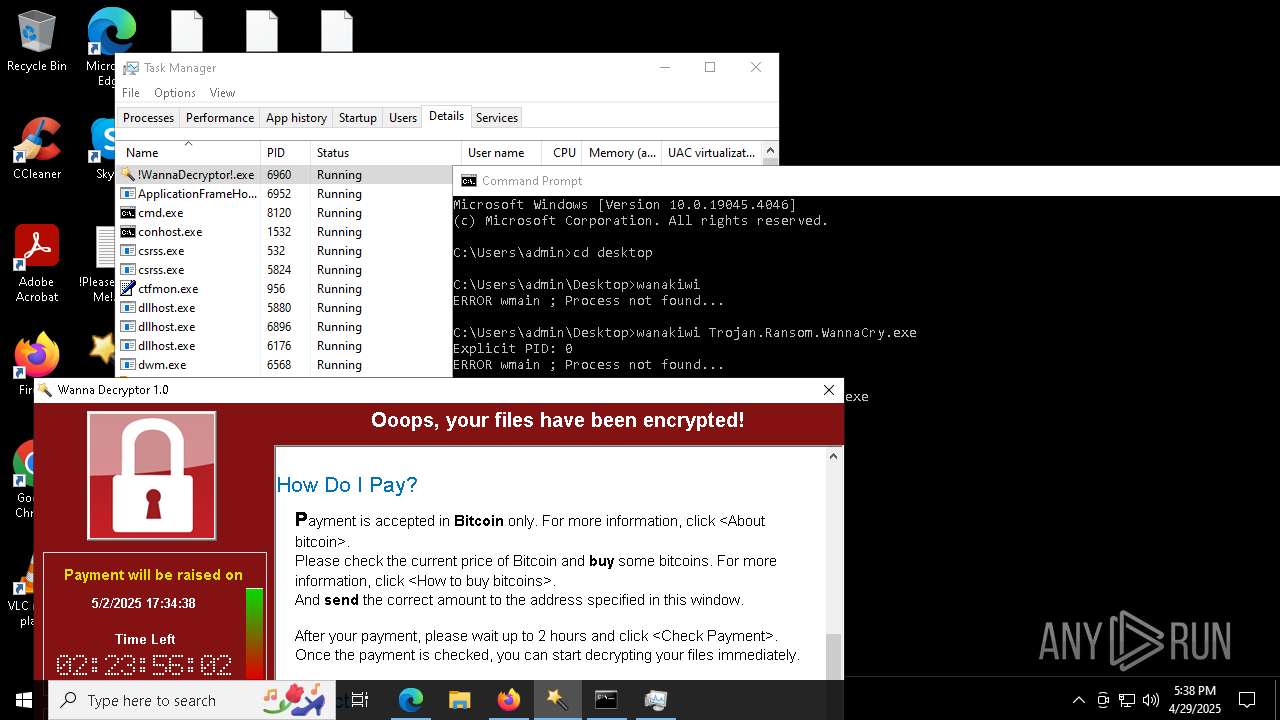The height and width of the screenshot is (720, 1280).
Task: Sort processes by the PID column
Action: 285,153
